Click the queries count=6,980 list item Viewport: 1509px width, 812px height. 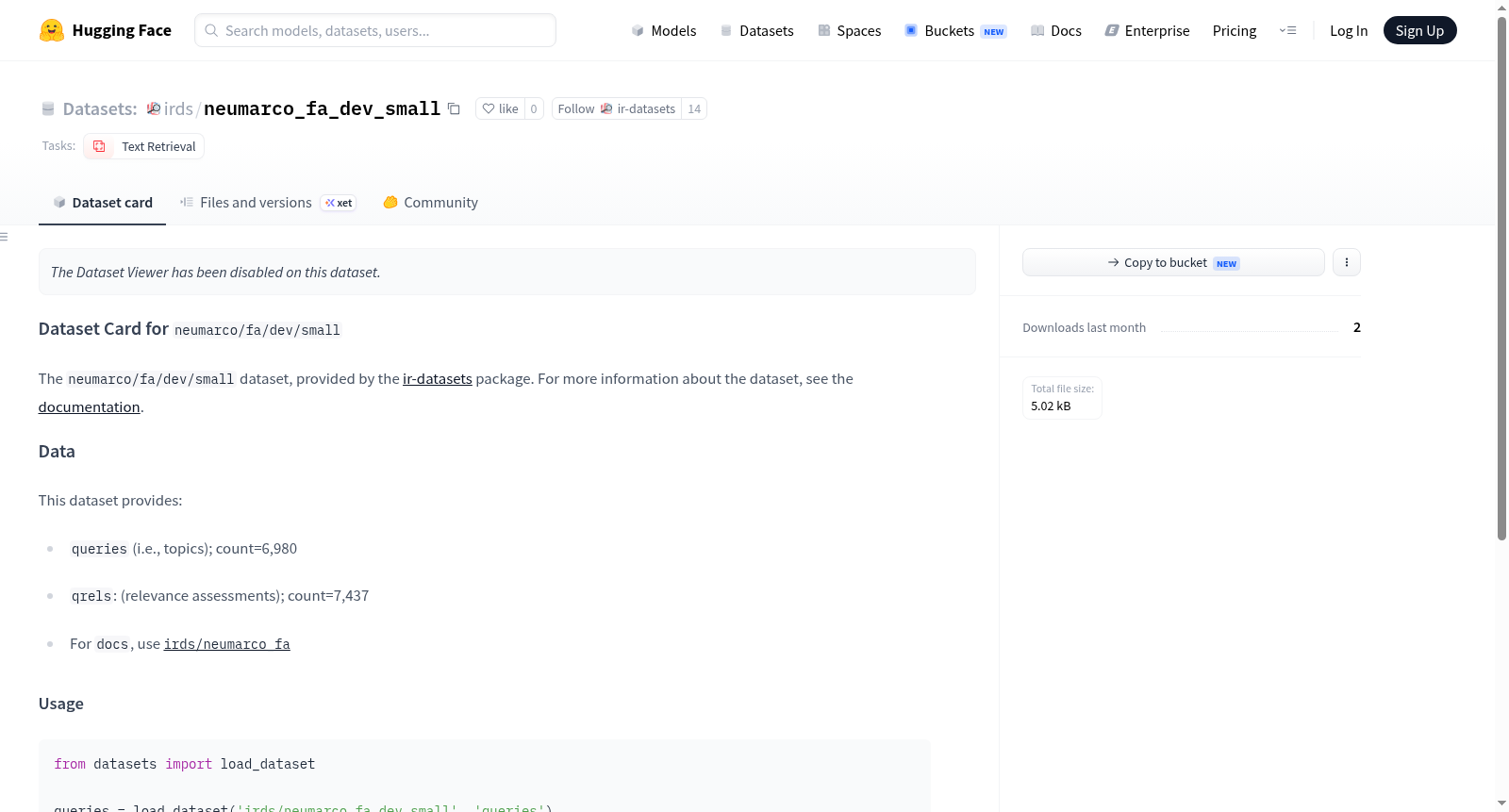pyautogui.click(x=184, y=549)
